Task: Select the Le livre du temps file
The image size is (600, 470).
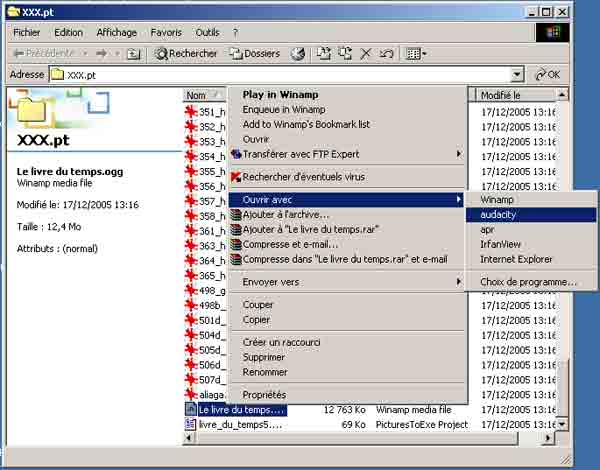Action: (x=236, y=410)
